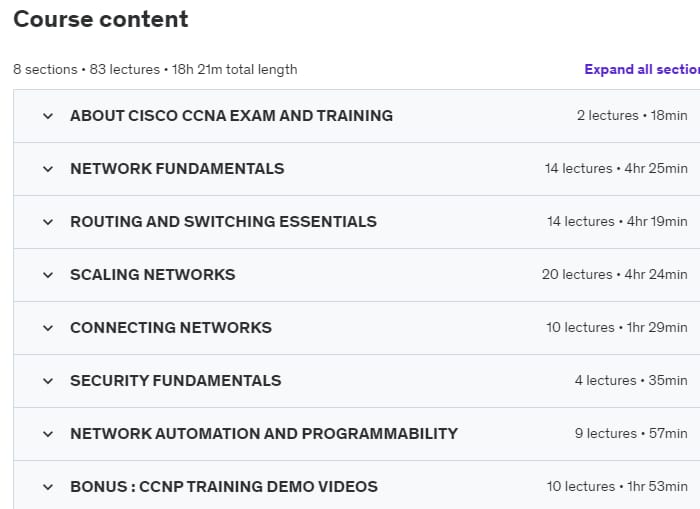Click '10 lectures • 1hr 53min' text
The width and height of the screenshot is (700, 509).
coord(617,487)
